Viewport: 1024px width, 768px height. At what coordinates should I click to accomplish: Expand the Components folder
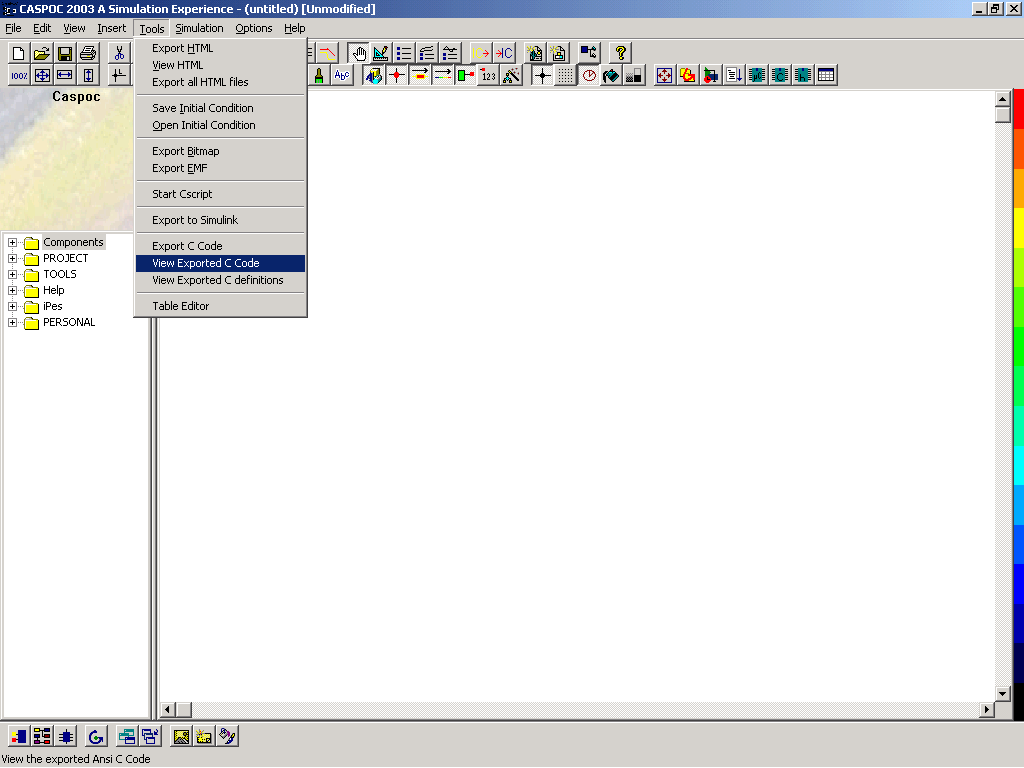point(12,242)
